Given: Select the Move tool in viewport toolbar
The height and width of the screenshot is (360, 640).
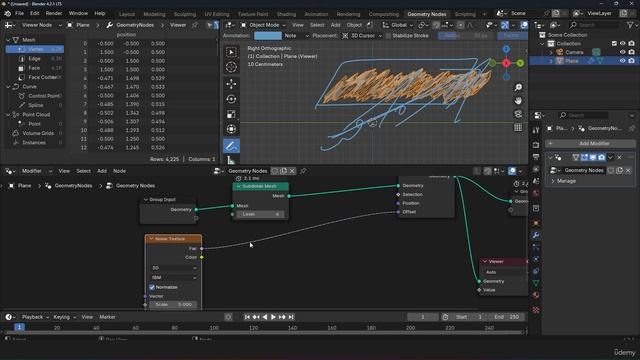Looking at the screenshot, I should pyautogui.click(x=231, y=84).
